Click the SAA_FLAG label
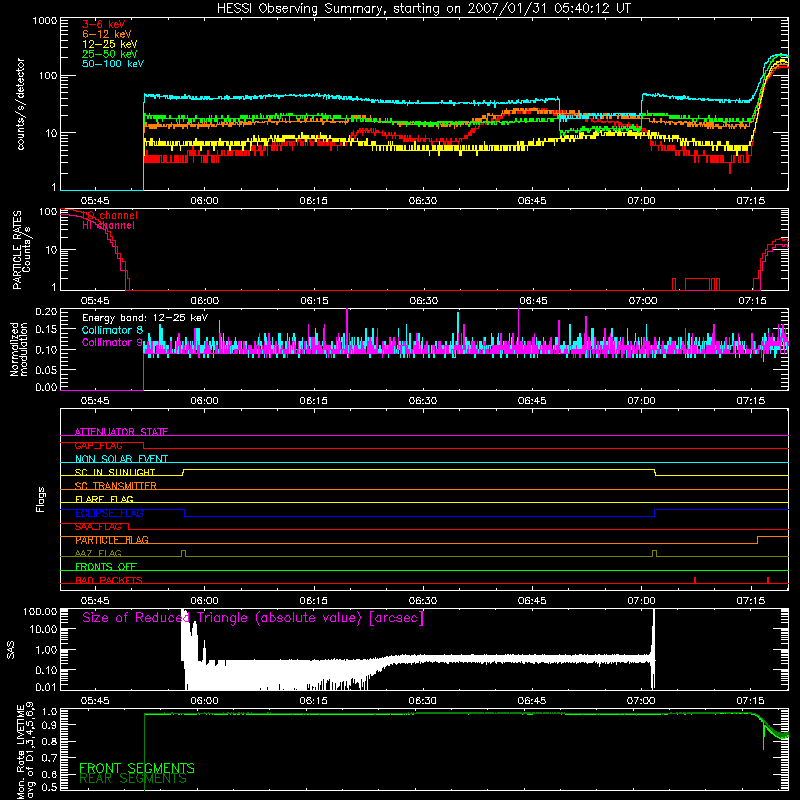Image resolution: width=800 pixels, height=800 pixels. point(98,526)
